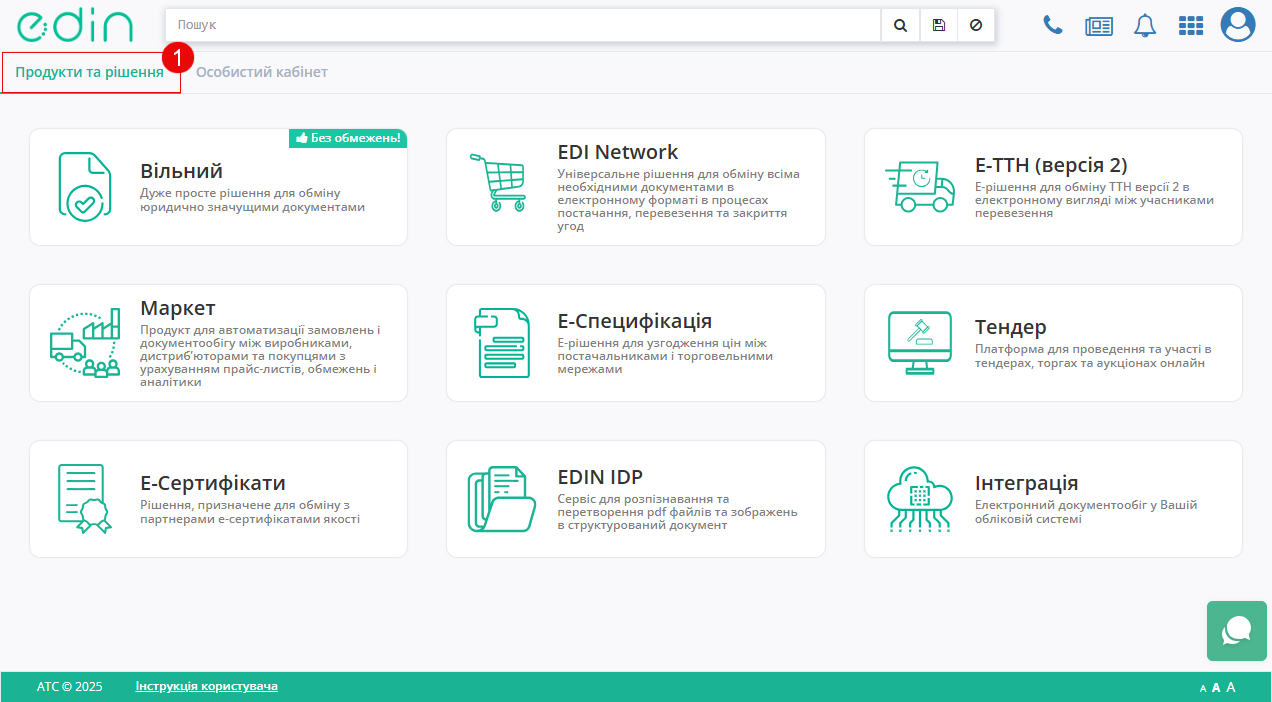Image resolution: width=1272 pixels, height=702 pixels.
Task: Open the phone contact icon
Action: pyautogui.click(x=1053, y=25)
